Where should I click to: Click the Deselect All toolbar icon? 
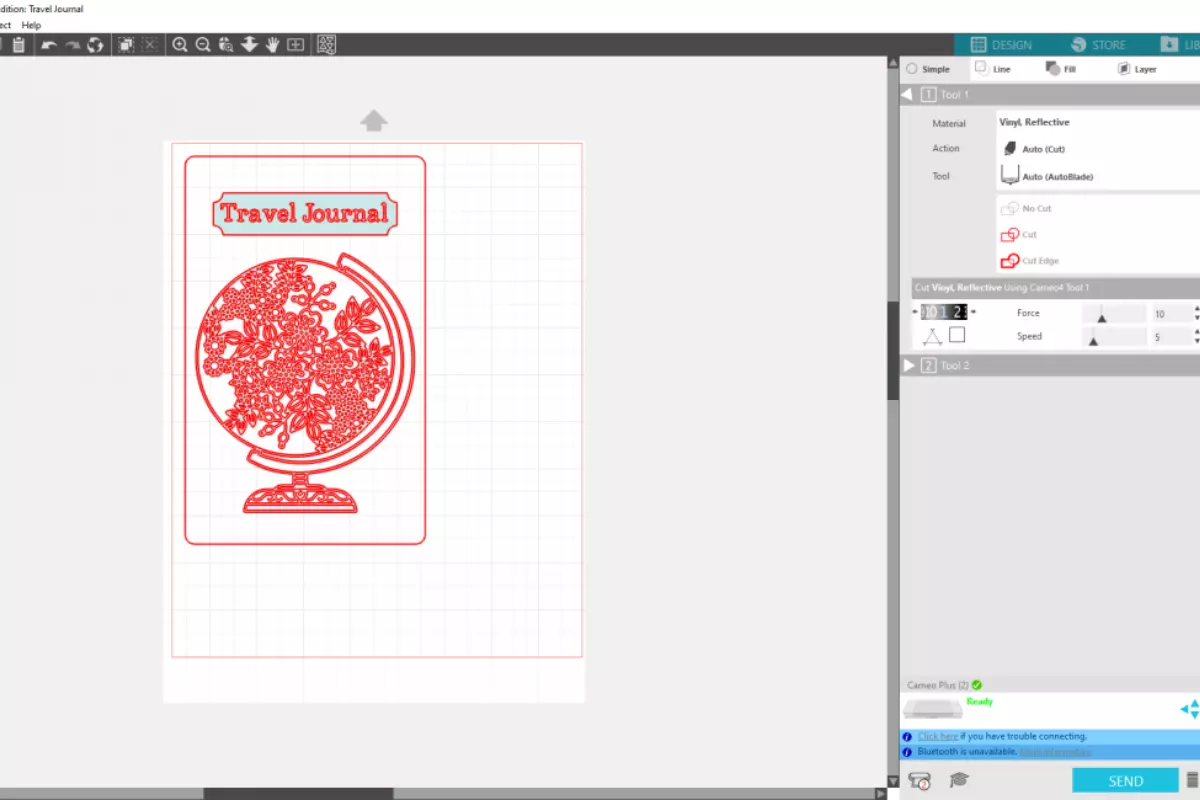pyautogui.click(x=149, y=45)
